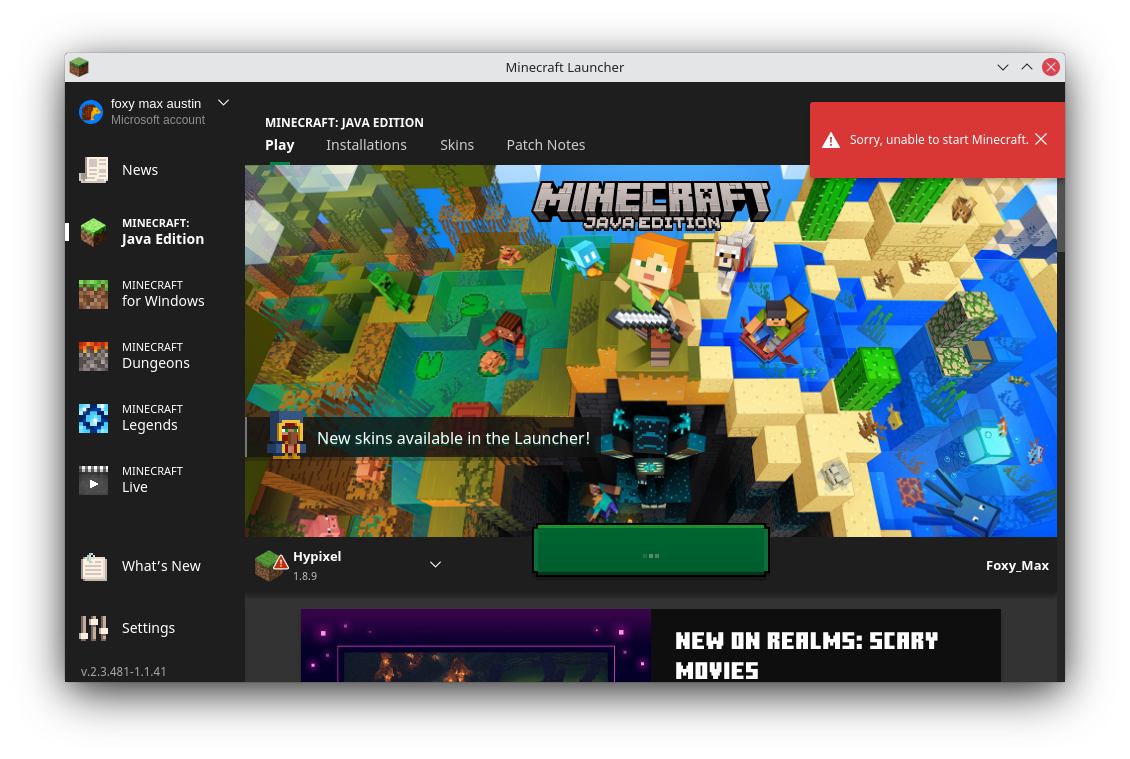Screen dimensions: 1130x759
Task: Click the foxy max austin account avatar
Action: point(92,112)
